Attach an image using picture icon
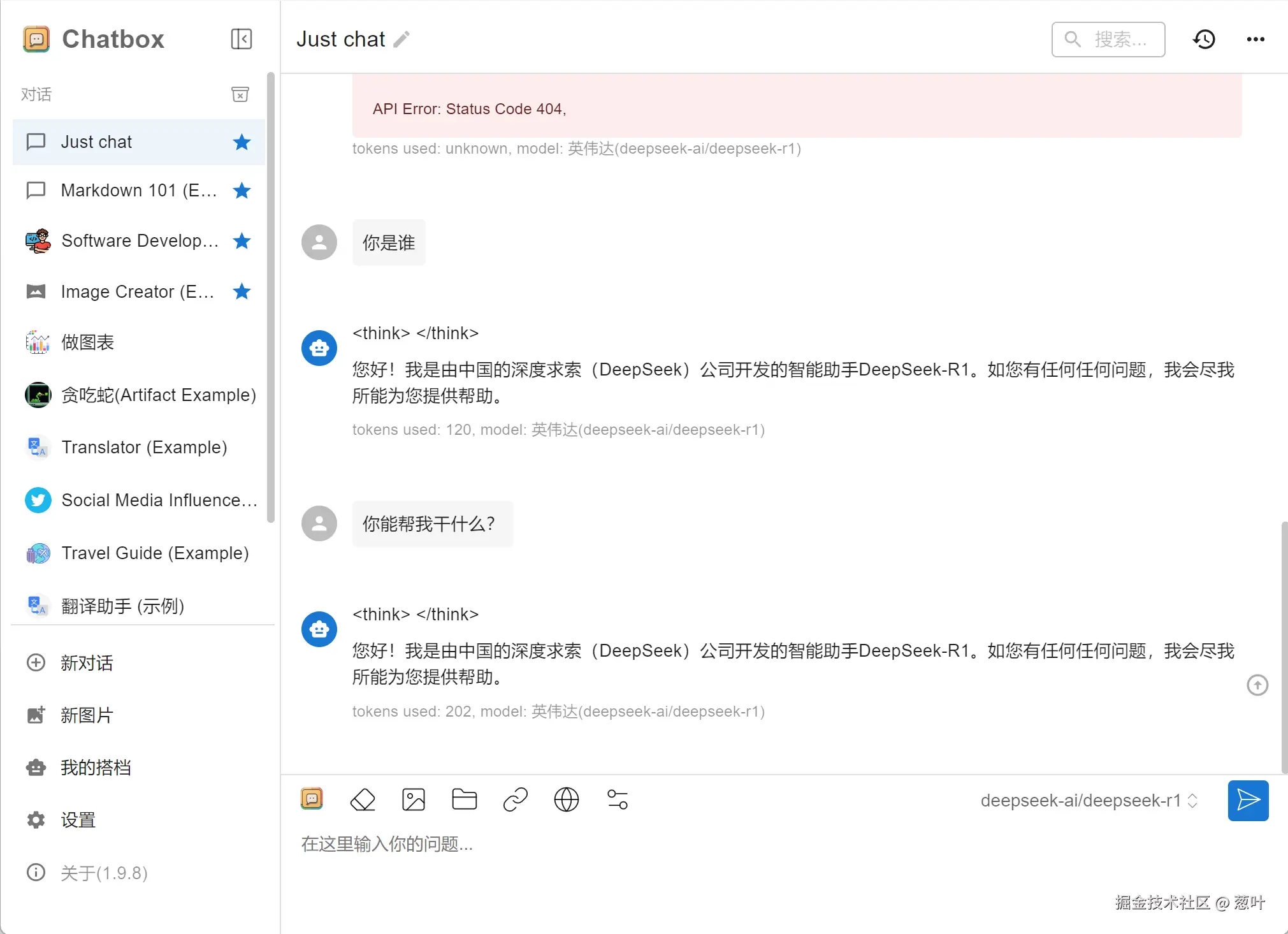 tap(414, 799)
